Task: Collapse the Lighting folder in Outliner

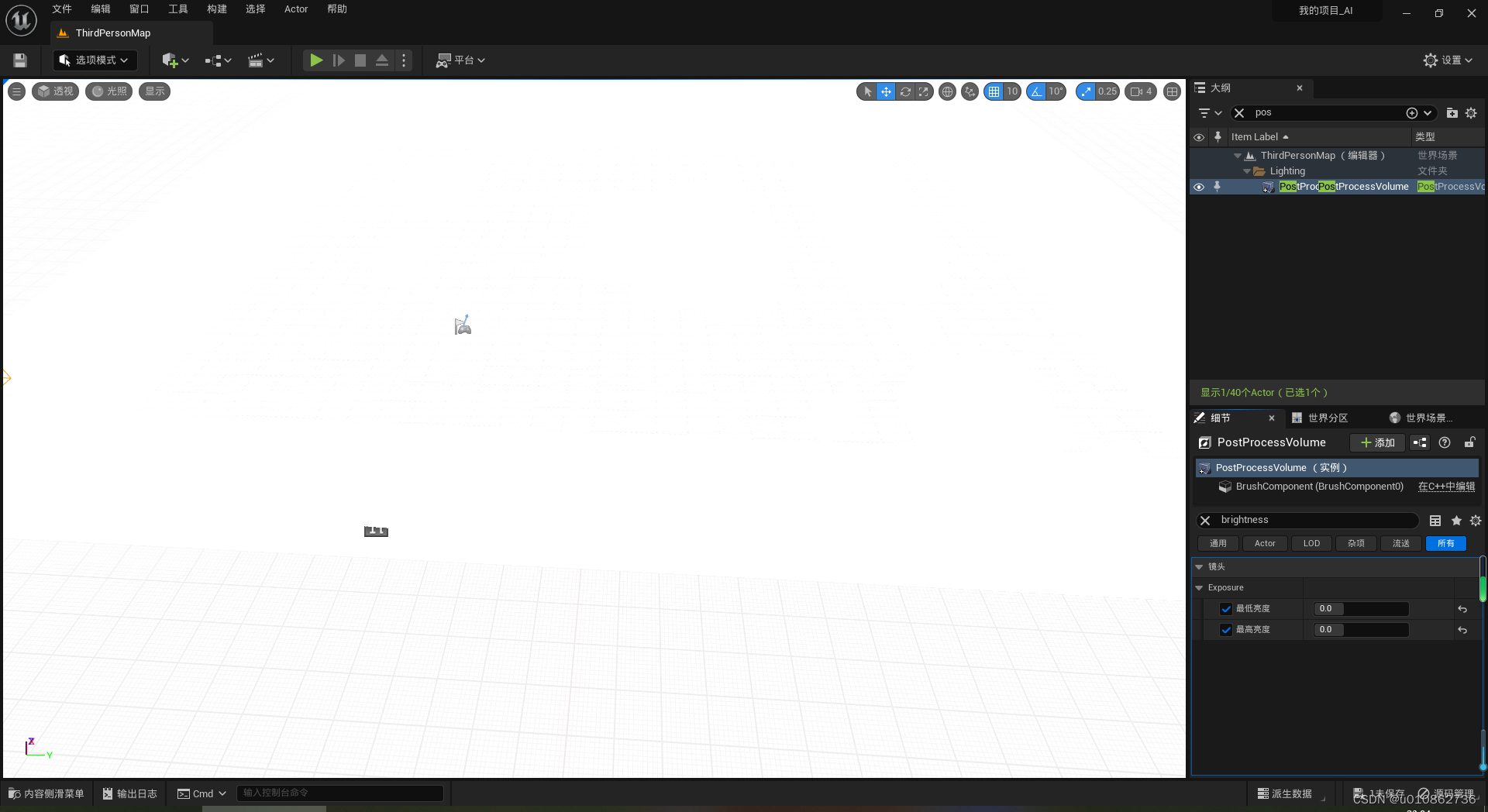Action: [1247, 171]
